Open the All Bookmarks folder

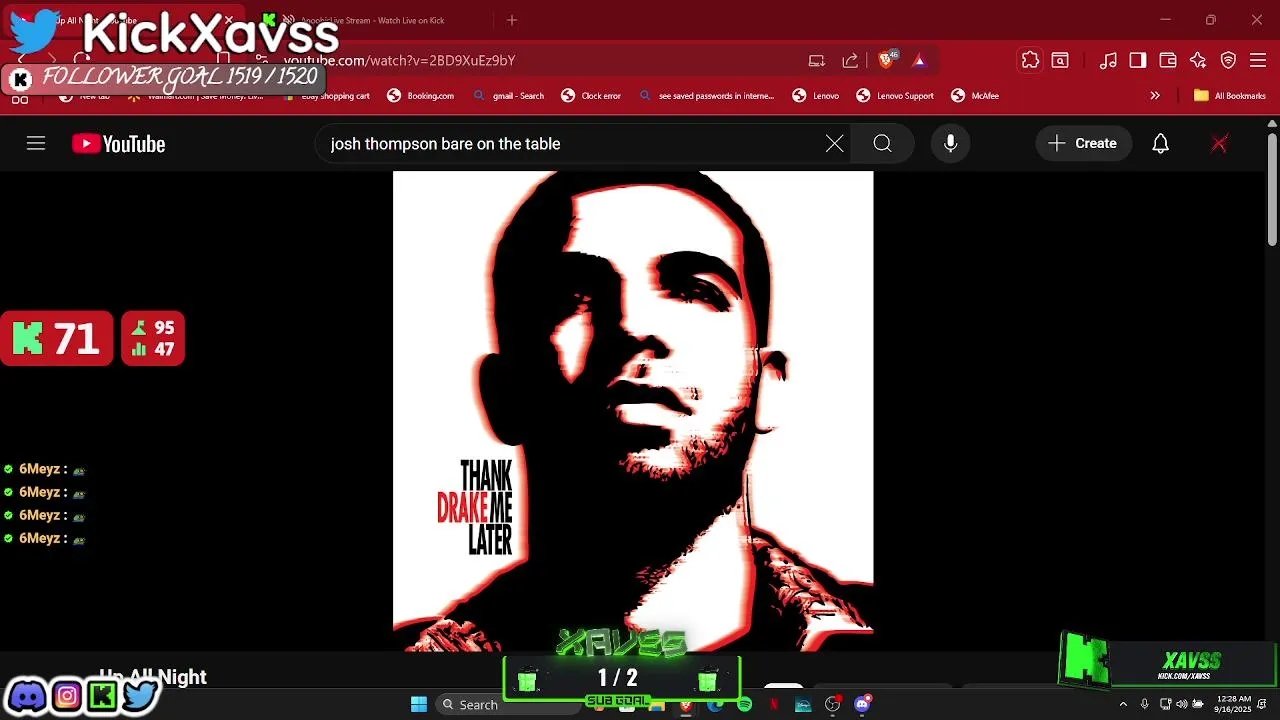click(1229, 96)
